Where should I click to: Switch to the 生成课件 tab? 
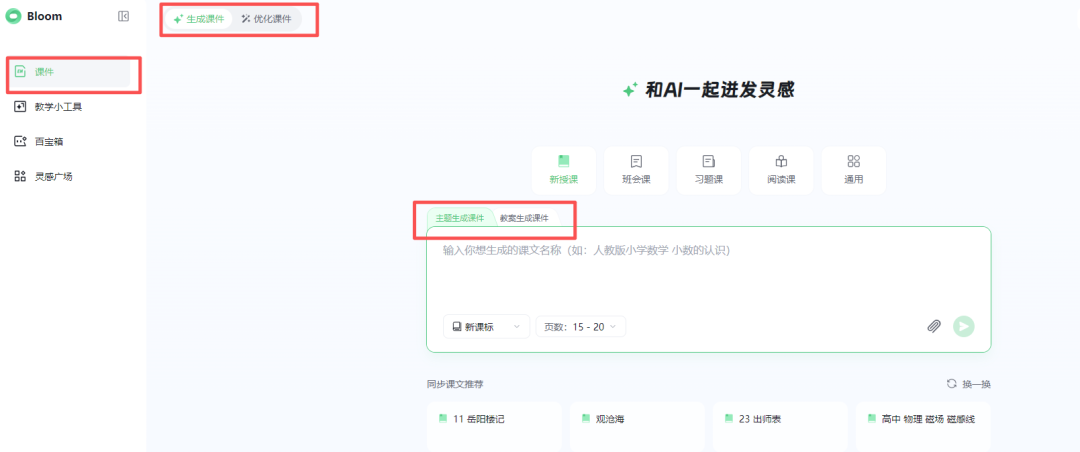tap(199, 19)
